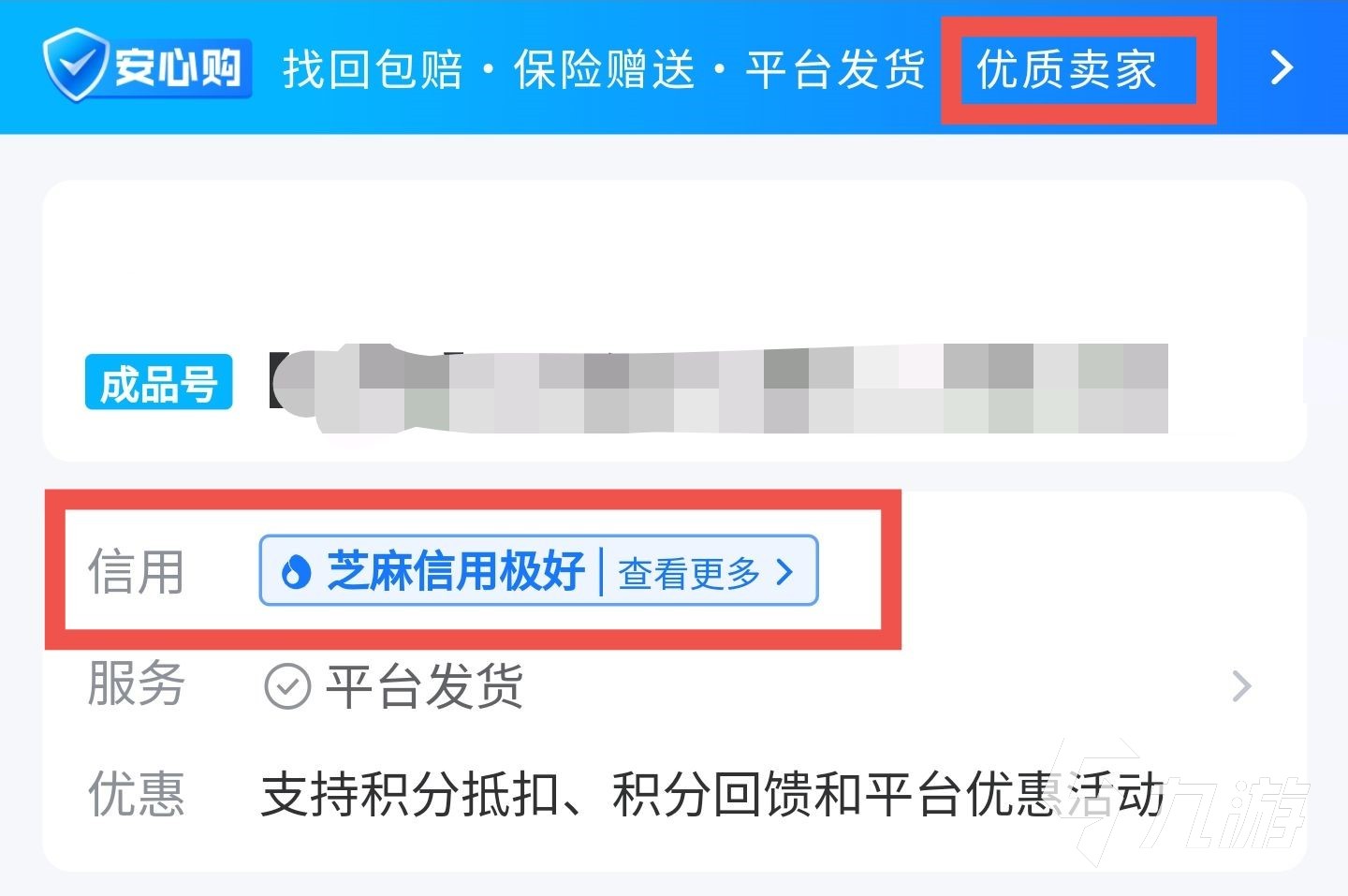This screenshot has height=896, width=1348.
Task: Tap the 找回包赔 text
Action: click(x=373, y=69)
